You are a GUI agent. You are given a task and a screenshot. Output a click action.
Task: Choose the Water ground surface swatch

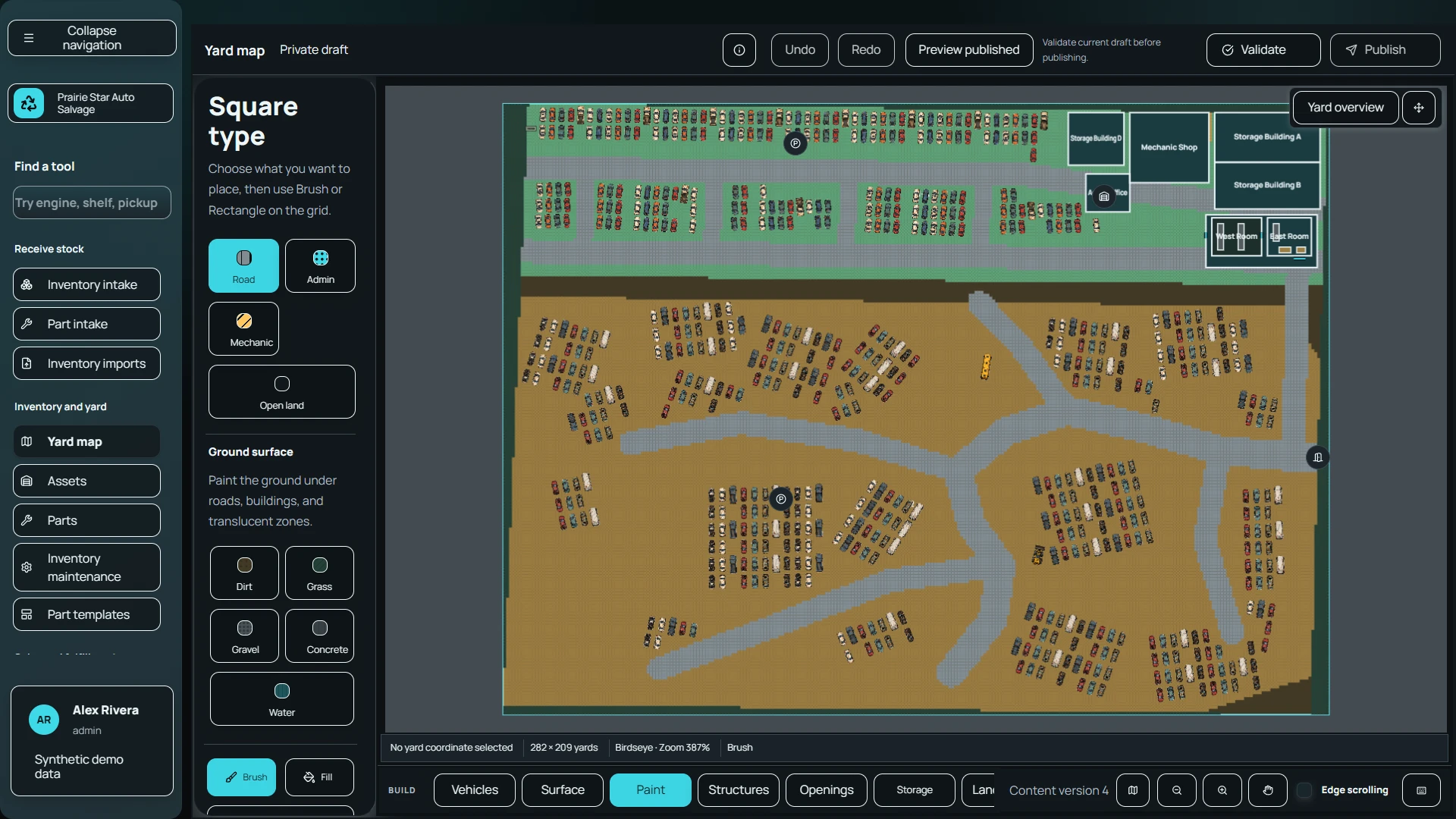pyautogui.click(x=281, y=699)
